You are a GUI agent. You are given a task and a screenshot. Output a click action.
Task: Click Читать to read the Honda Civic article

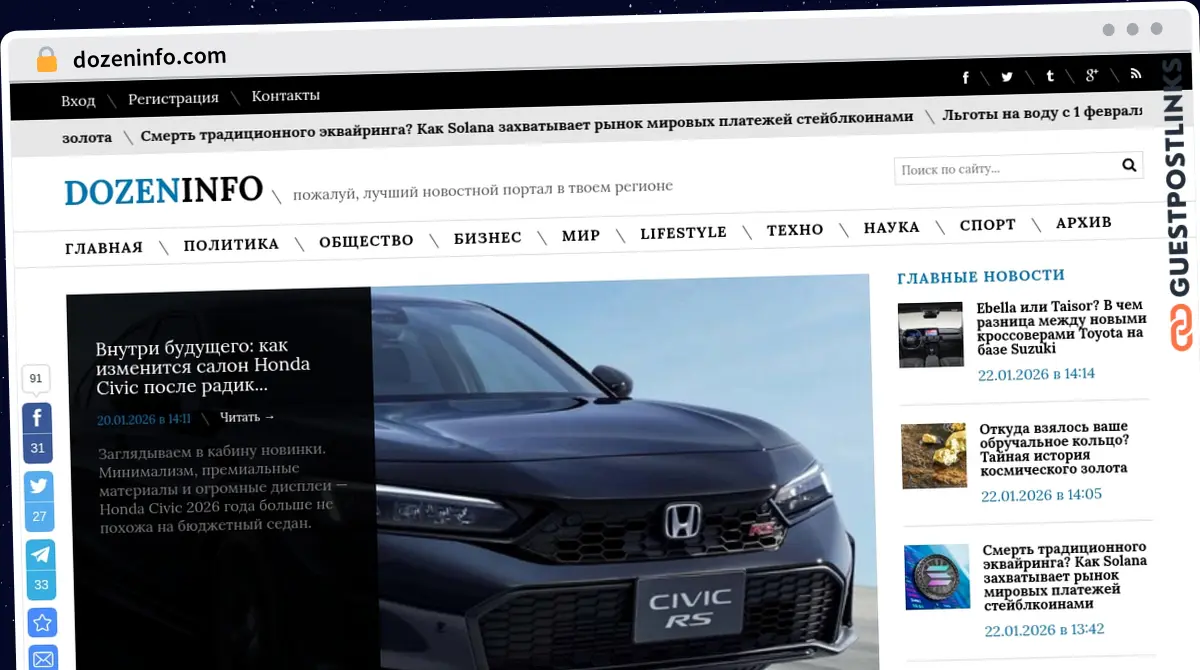pyautogui.click(x=240, y=417)
